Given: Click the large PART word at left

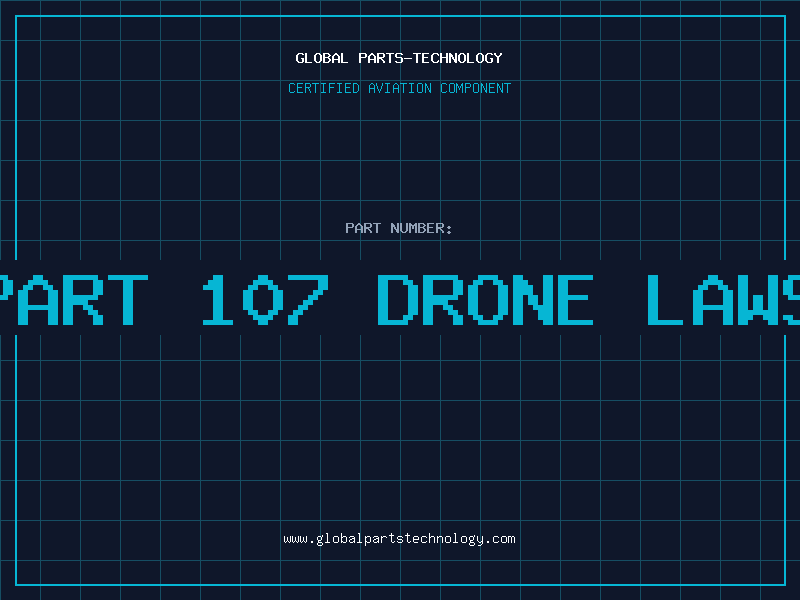Looking at the screenshot, I should 74,299.
